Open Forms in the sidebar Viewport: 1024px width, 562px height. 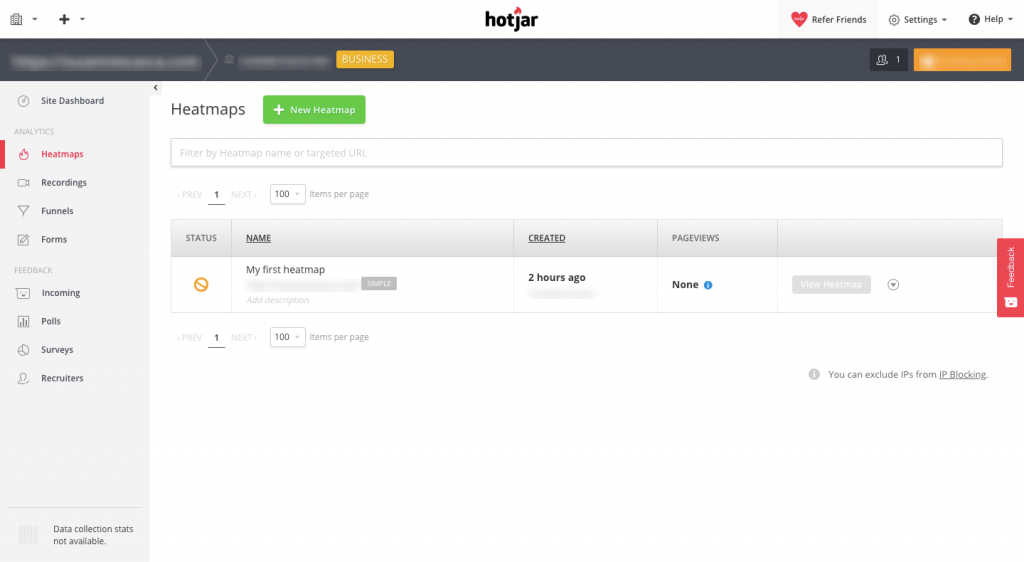(54, 240)
